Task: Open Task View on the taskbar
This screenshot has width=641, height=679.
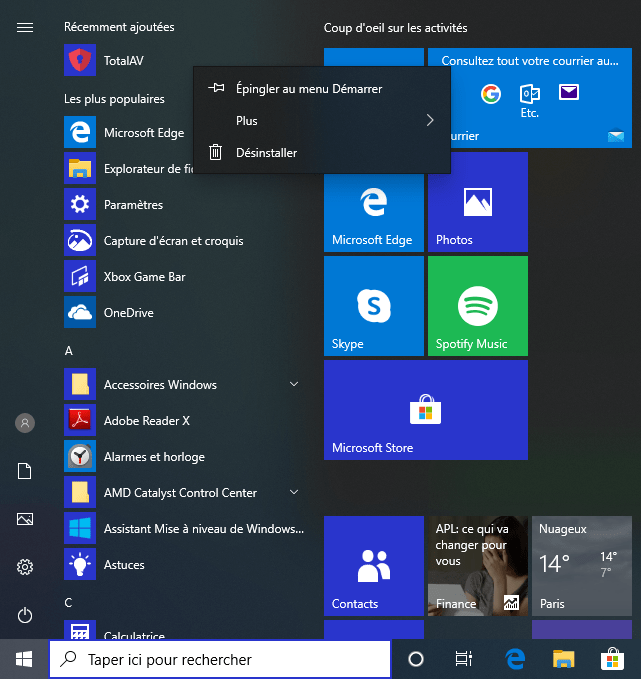Action: point(463,659)
